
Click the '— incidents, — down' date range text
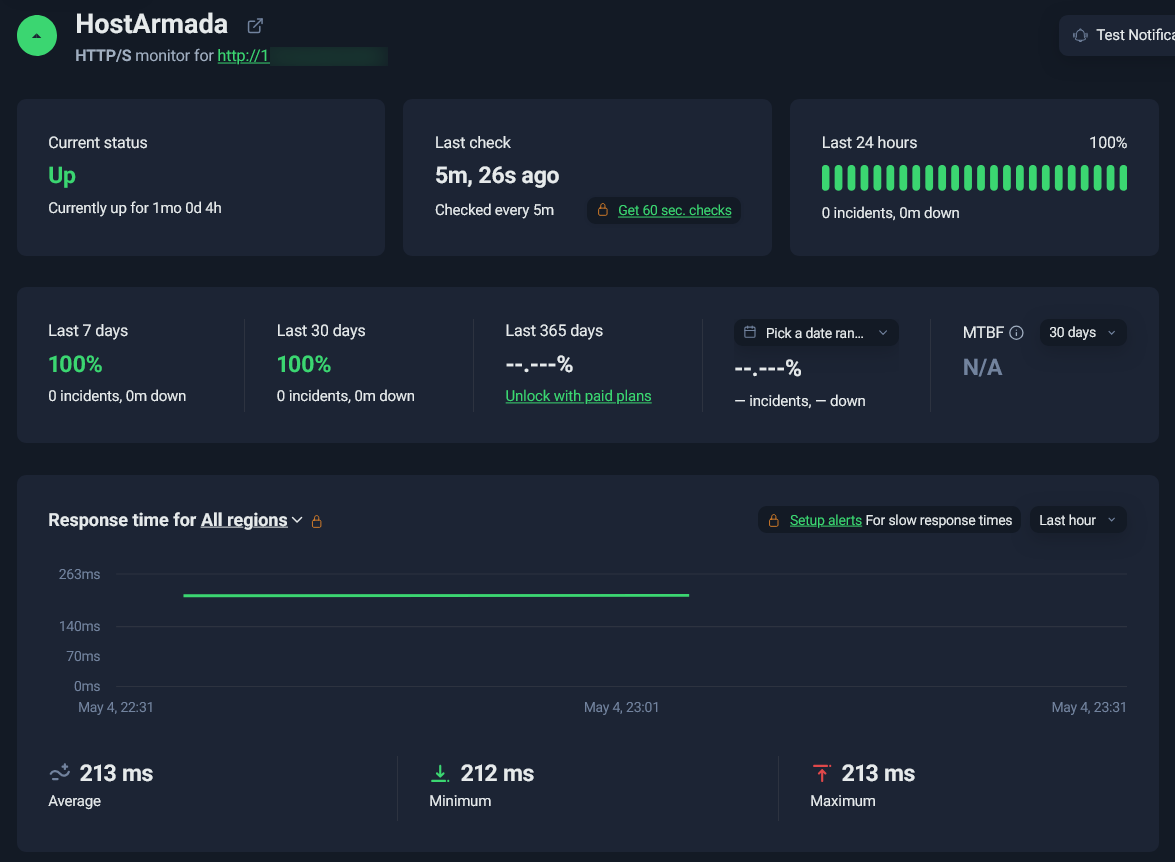800,401
